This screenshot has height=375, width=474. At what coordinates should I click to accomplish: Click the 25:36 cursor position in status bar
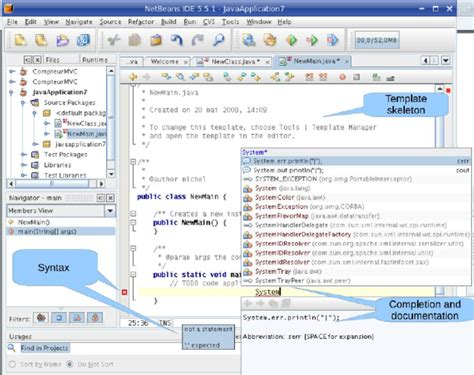[x=138, y=323]
